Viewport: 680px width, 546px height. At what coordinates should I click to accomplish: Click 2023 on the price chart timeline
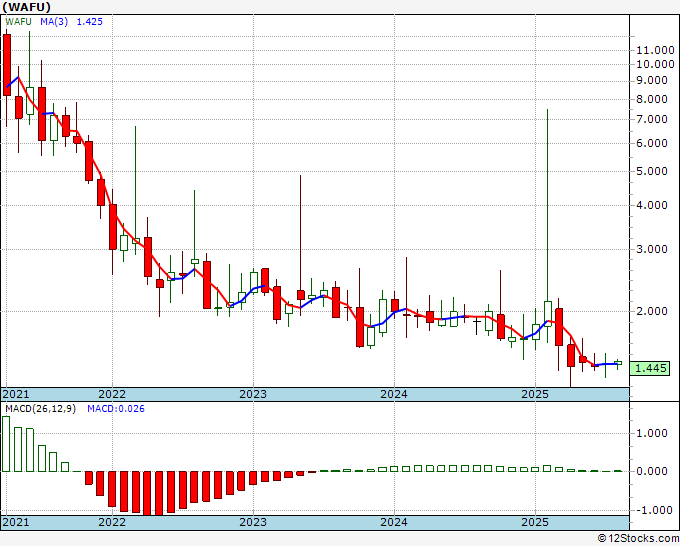pos(253,394)
